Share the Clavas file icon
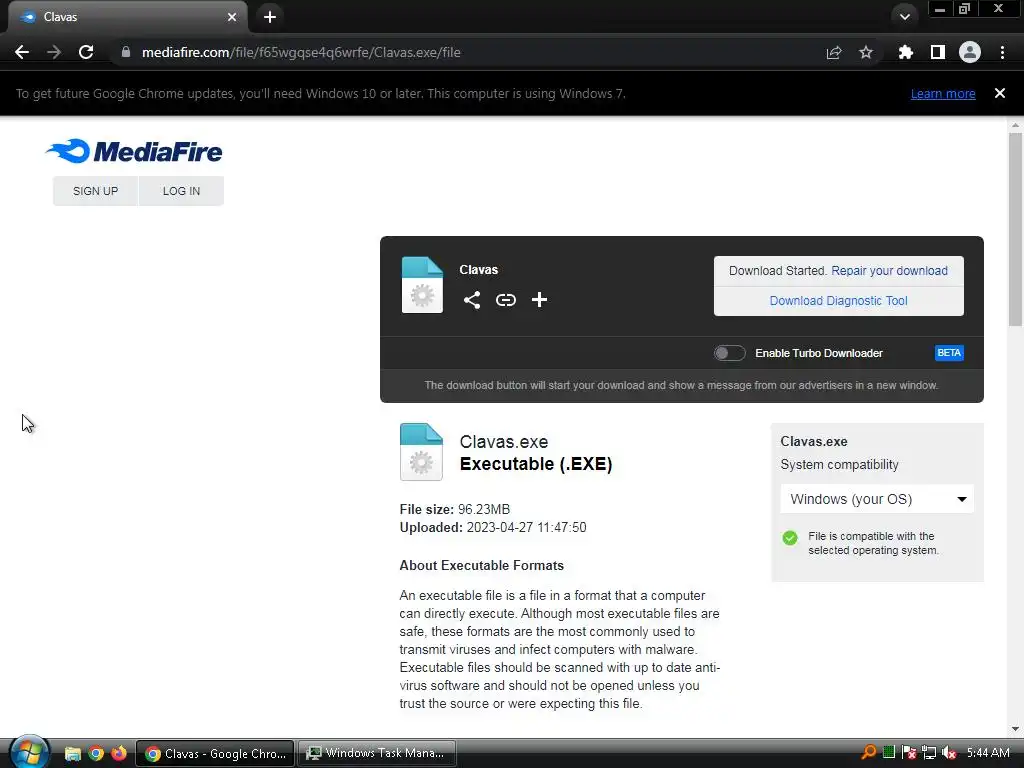 tap(472, 300)
